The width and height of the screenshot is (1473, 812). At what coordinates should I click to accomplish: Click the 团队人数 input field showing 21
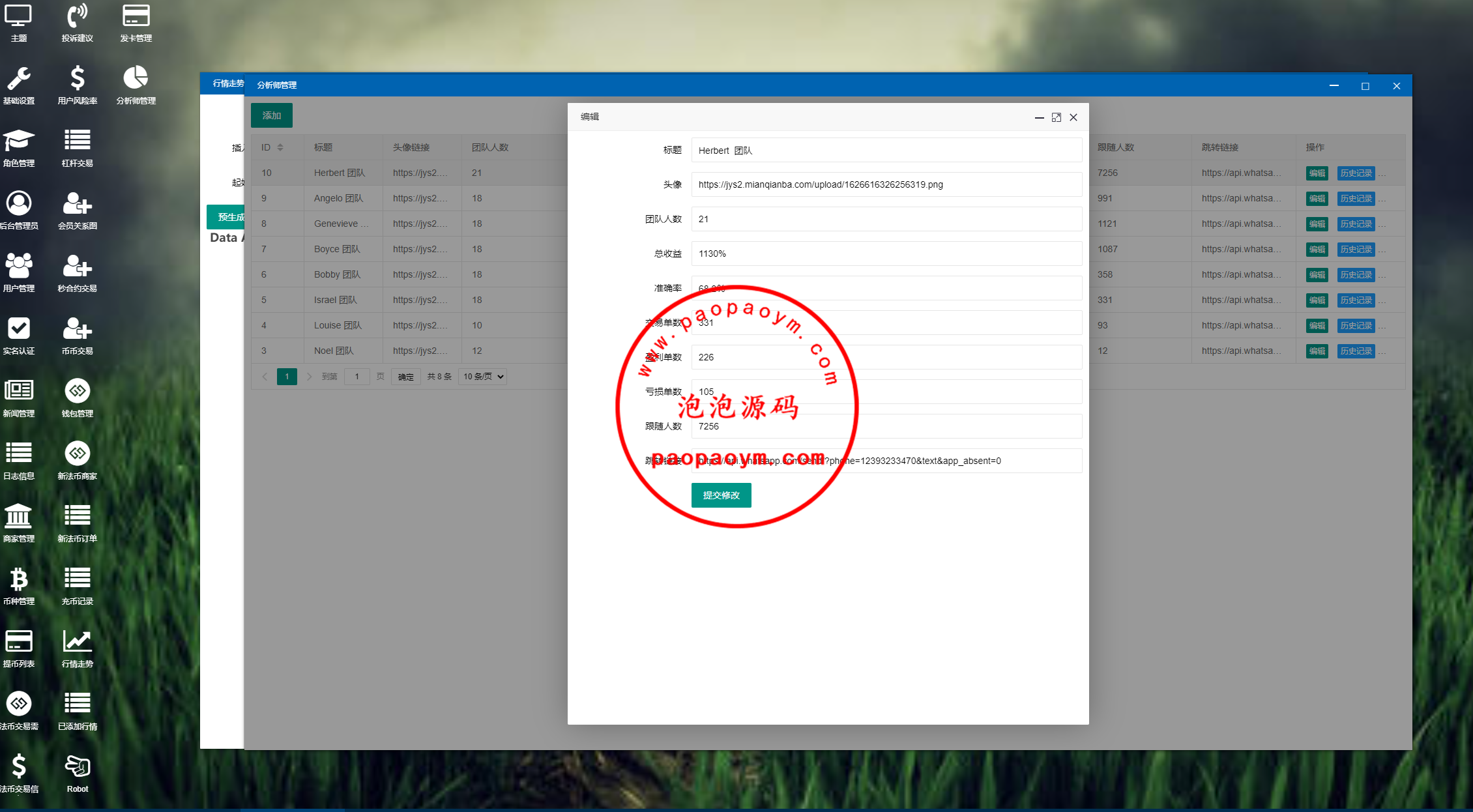pos(886,219)
